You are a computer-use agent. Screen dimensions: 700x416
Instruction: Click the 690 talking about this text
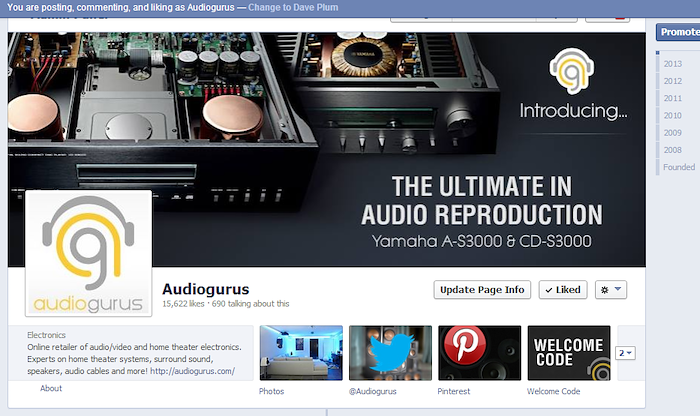point(250,304)
